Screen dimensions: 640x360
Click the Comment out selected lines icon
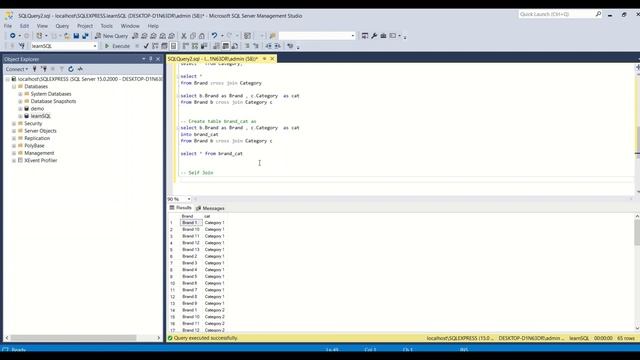(247, 46)
